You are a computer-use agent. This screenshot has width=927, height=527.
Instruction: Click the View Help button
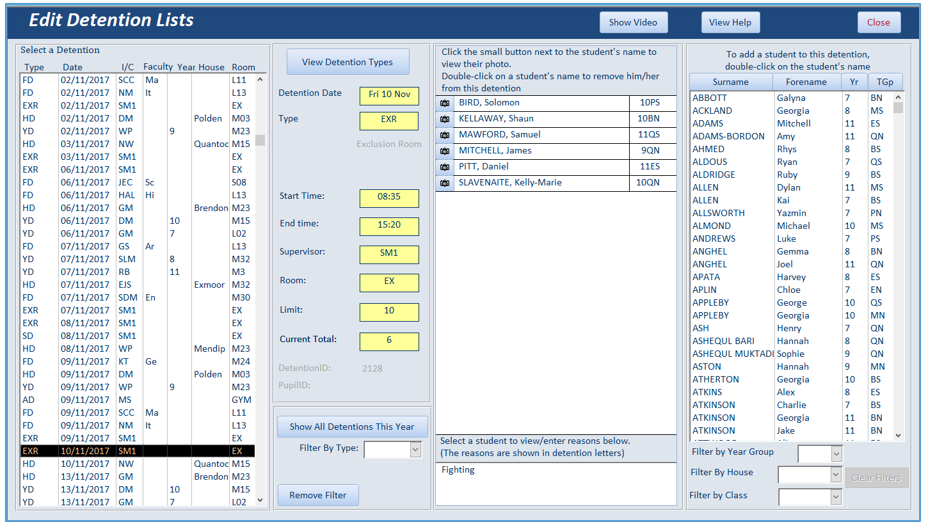[x=730, y=22]
